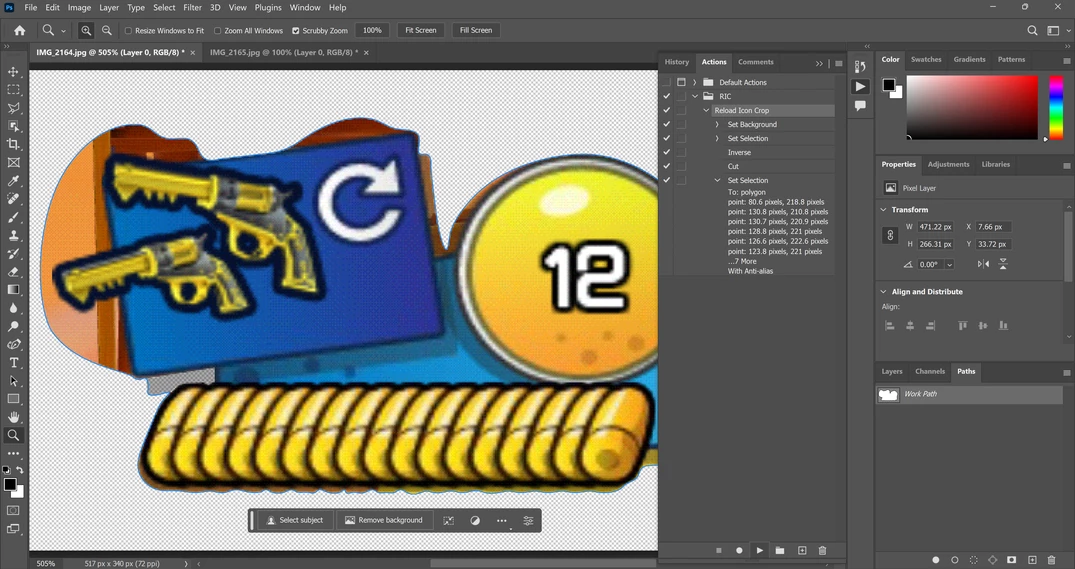1075x569 pixels.
Task: Open the Plugins menu
Action: coord(268,8)
